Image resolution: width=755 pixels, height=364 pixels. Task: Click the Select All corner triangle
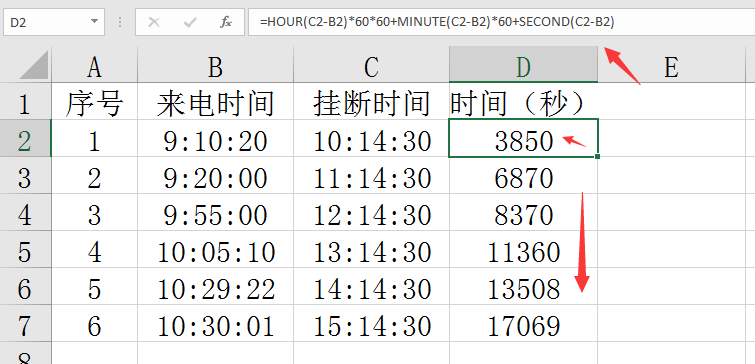tap(33, 65)
